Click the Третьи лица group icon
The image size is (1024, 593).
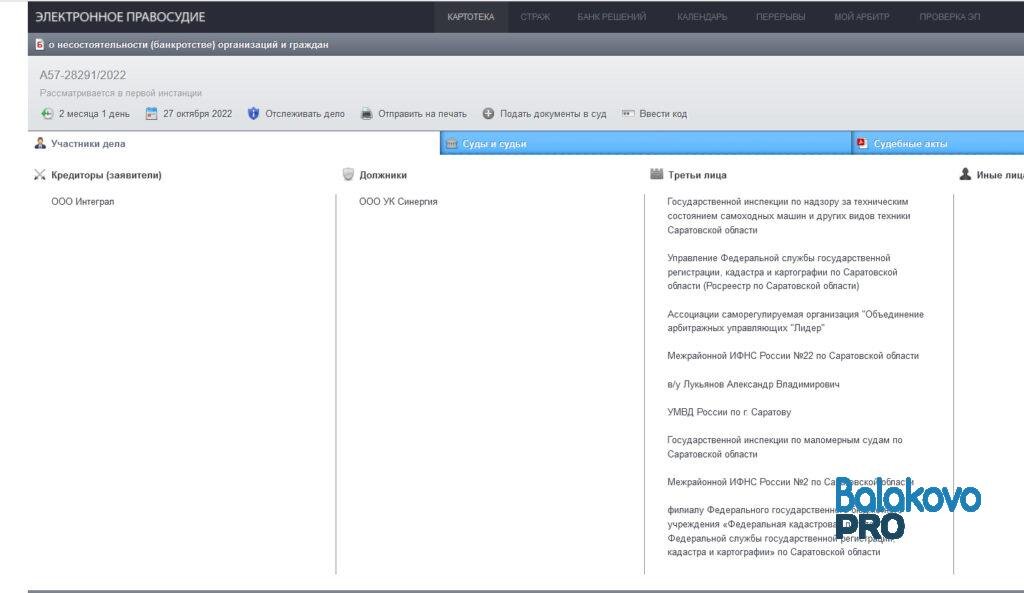point(656,174)
